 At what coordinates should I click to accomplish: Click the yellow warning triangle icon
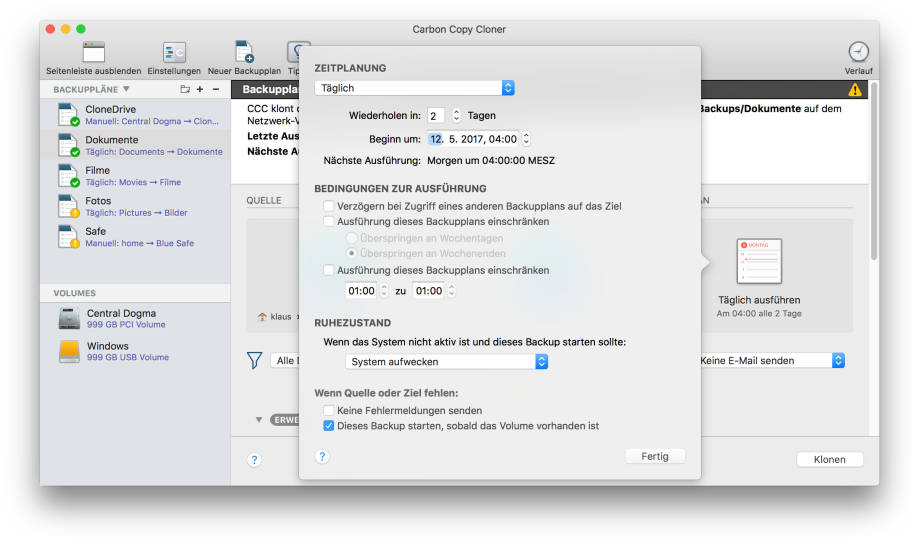pyautogui.click(x=855, y=90)
